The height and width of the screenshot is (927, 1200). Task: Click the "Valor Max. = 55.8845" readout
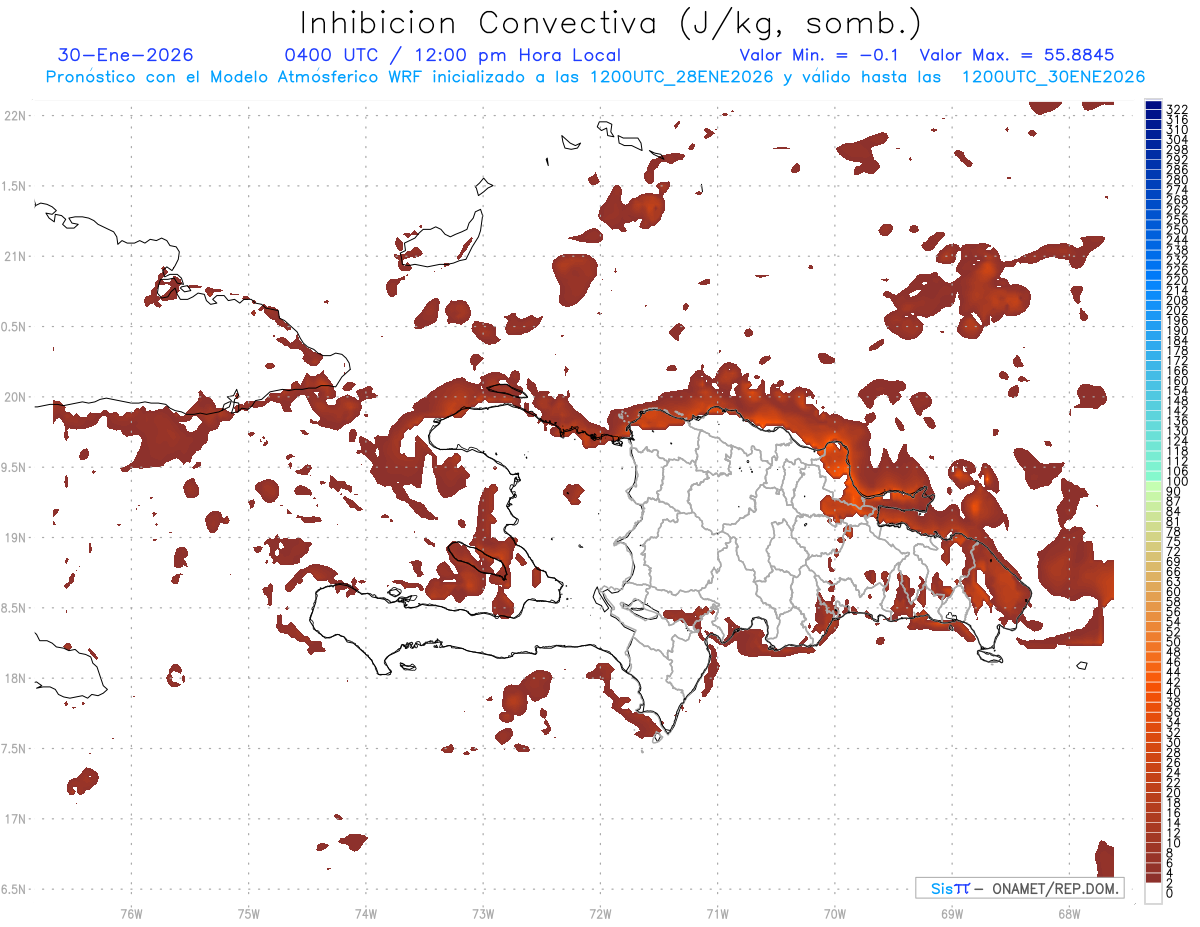1016,56
